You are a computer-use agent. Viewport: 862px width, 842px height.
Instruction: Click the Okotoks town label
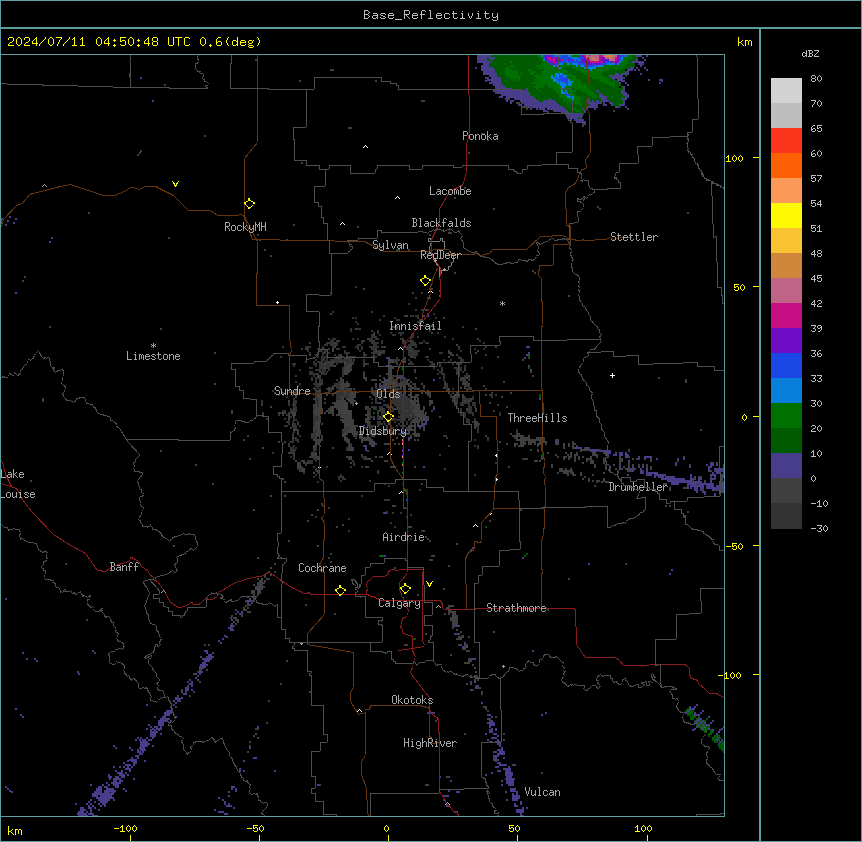(412, 700)
